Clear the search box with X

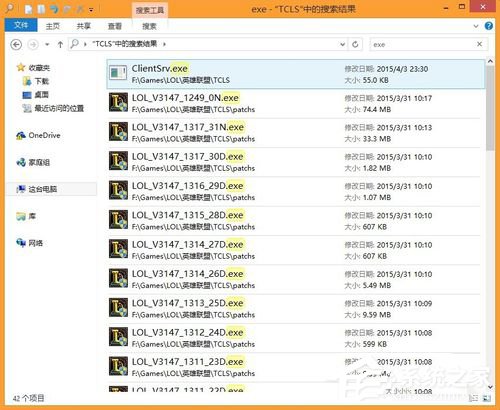(480, 44)
